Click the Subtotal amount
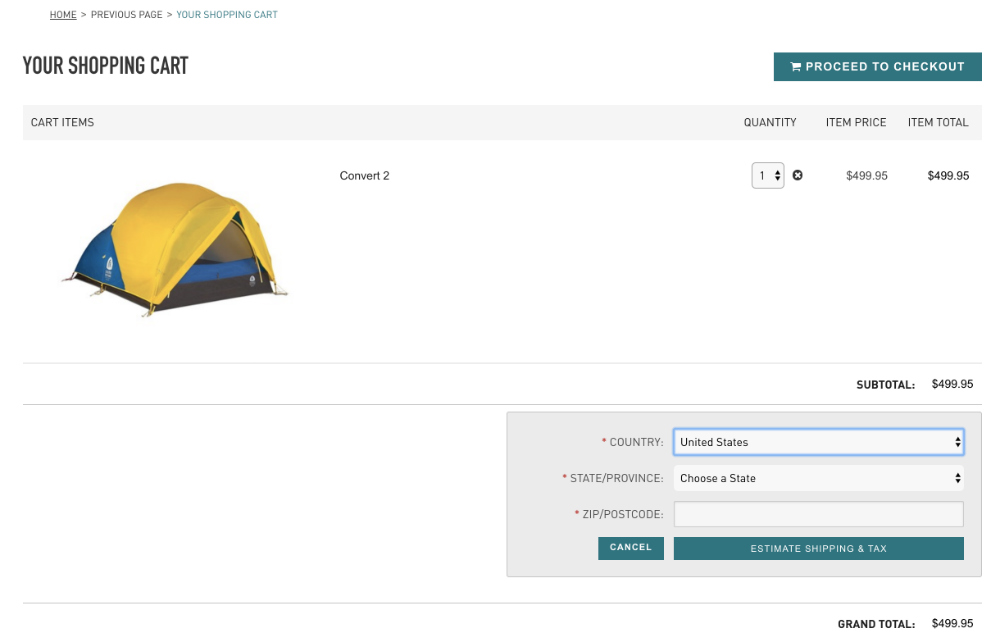 pyautogui.click(x=952, y=384)
